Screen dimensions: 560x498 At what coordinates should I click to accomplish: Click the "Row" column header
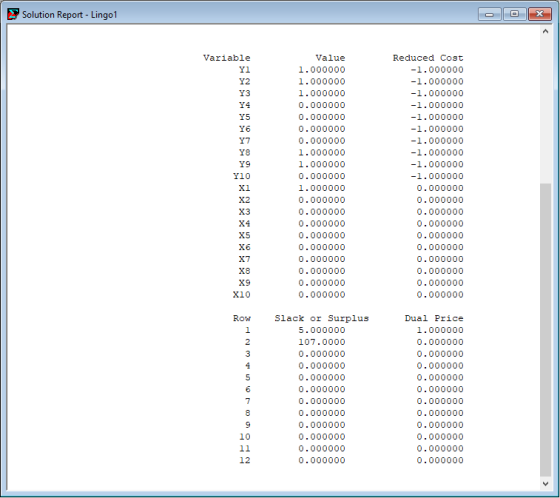tap(242, 318)
